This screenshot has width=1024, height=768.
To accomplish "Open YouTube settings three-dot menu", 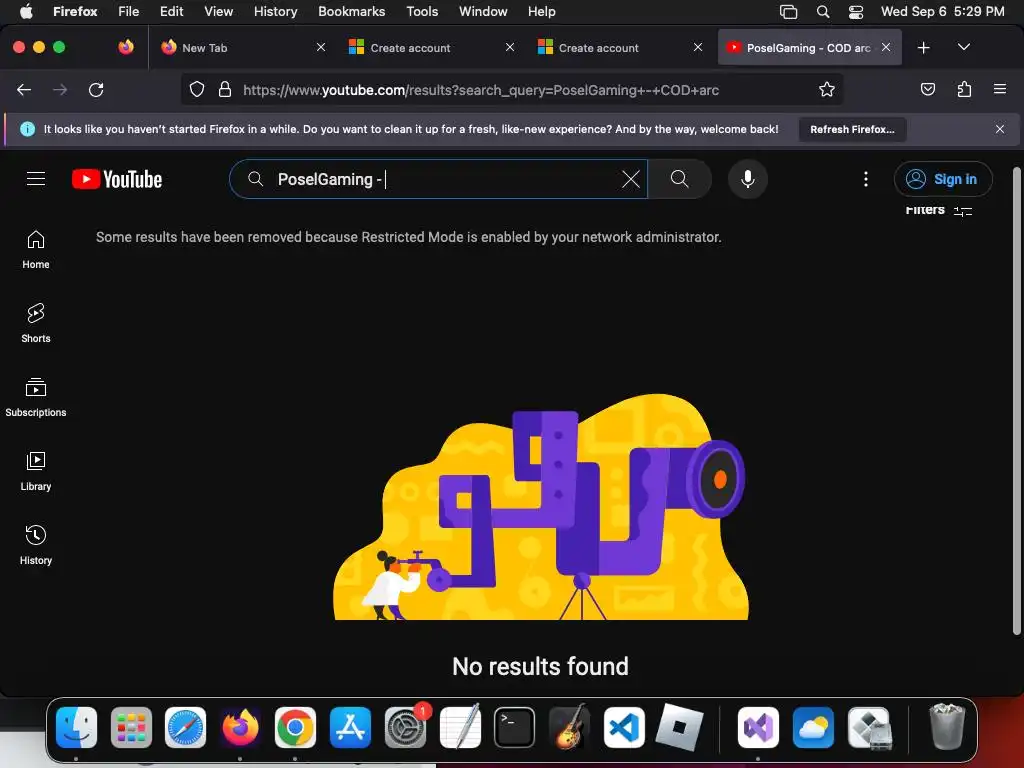I will pyautogui.click(x=866, y=179).
